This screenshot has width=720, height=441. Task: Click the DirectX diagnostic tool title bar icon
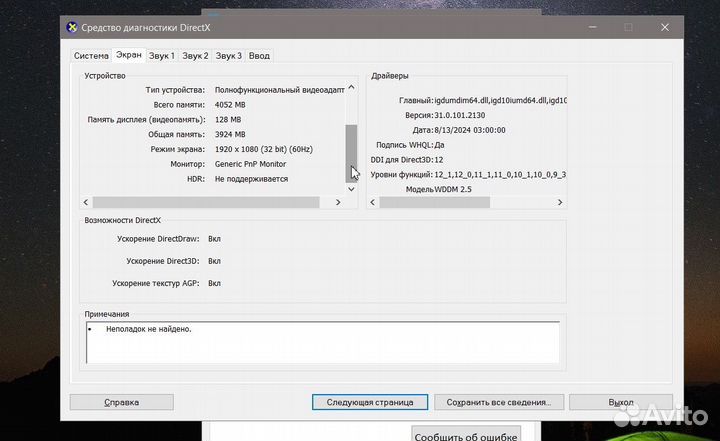[x=72, y=28]
